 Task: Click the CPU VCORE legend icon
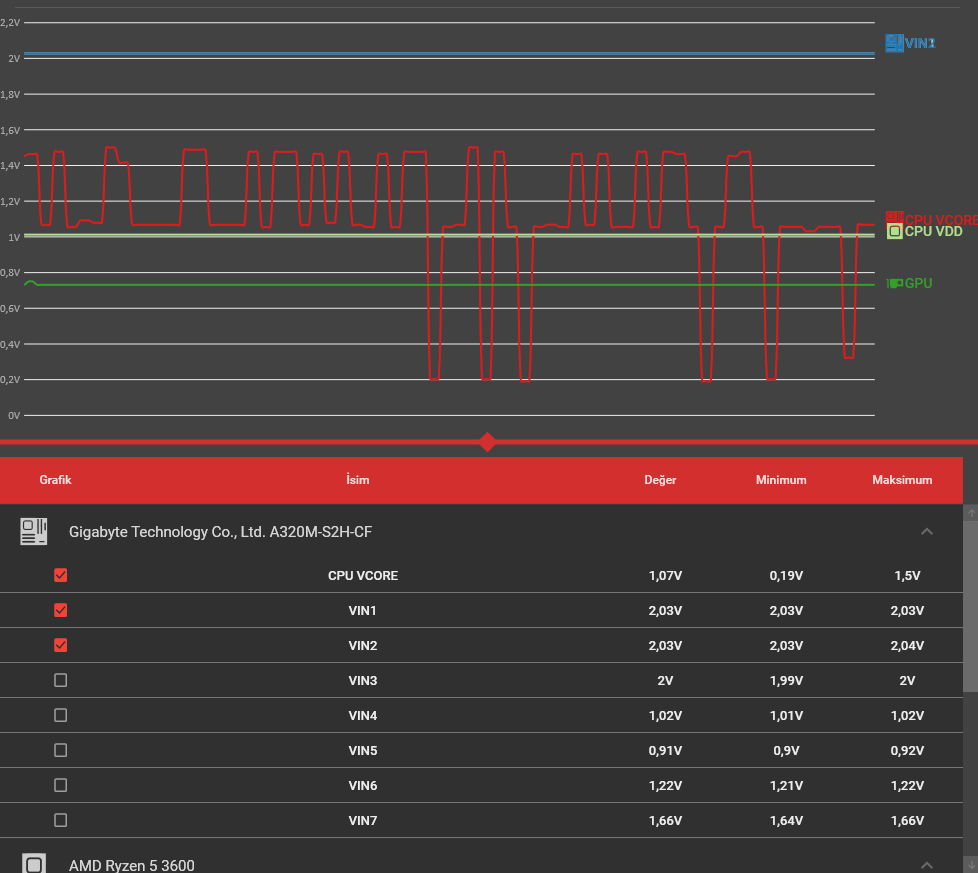coord(894,218)
